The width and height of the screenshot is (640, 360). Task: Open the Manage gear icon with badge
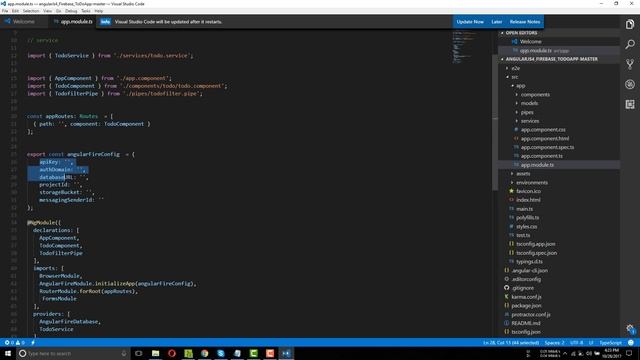[631, 329]
